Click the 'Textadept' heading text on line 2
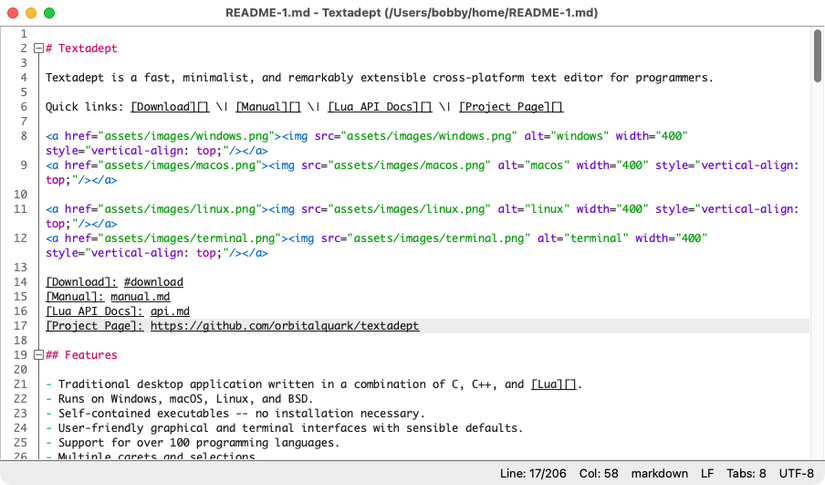The width and height of the screenshot is (825, 485). (88, 48)
